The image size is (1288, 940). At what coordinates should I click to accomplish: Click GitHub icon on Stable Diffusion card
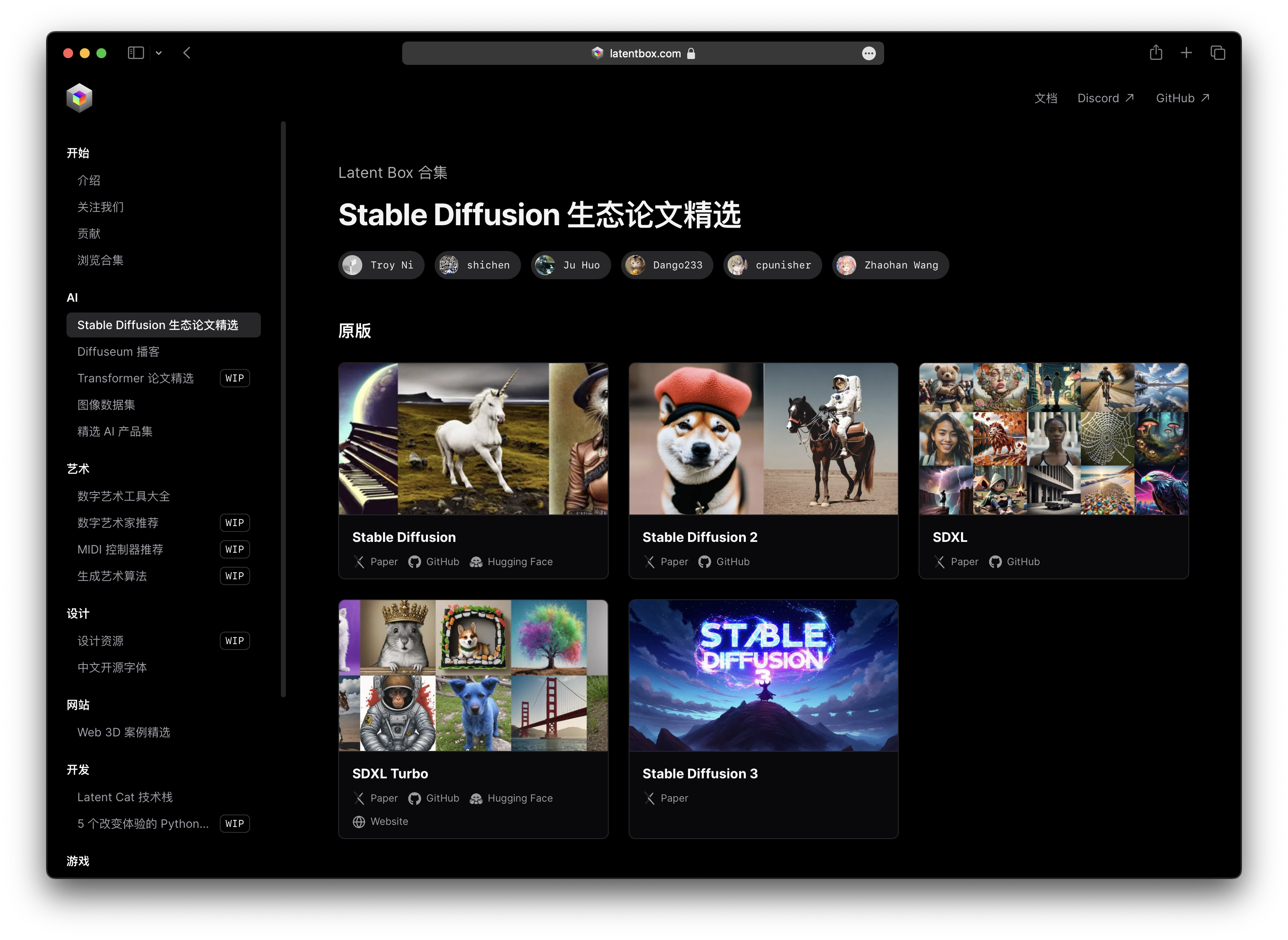(415, 562)
